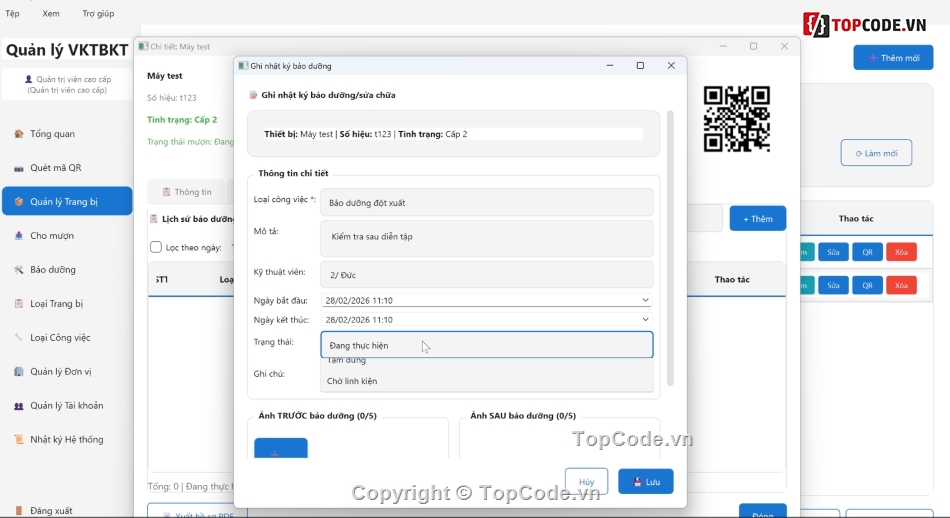Image resolution: width=950 pixels, height=518 pixels.
Task: Click + Thêm button in detail window
Action: (x=757, y=219)
